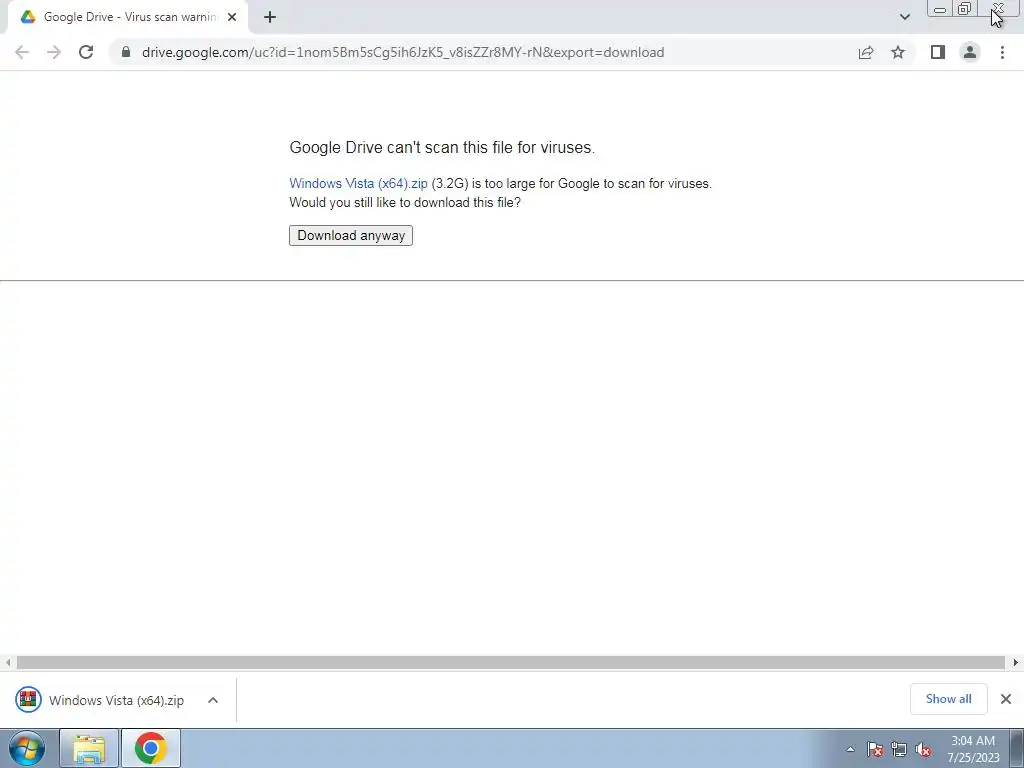Open Chrome's three-dot menu

pos(1002,52)
